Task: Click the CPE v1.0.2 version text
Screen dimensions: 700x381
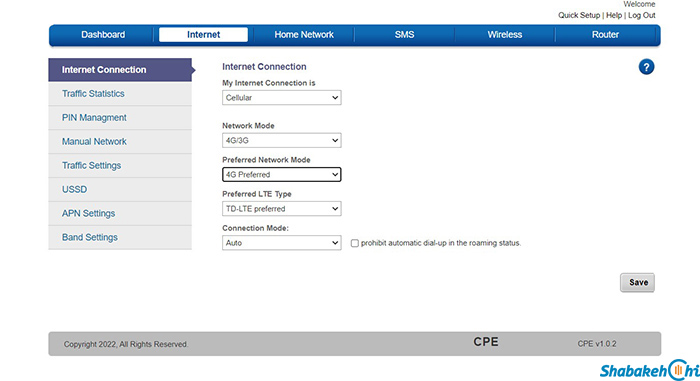Action: (597, 344)
